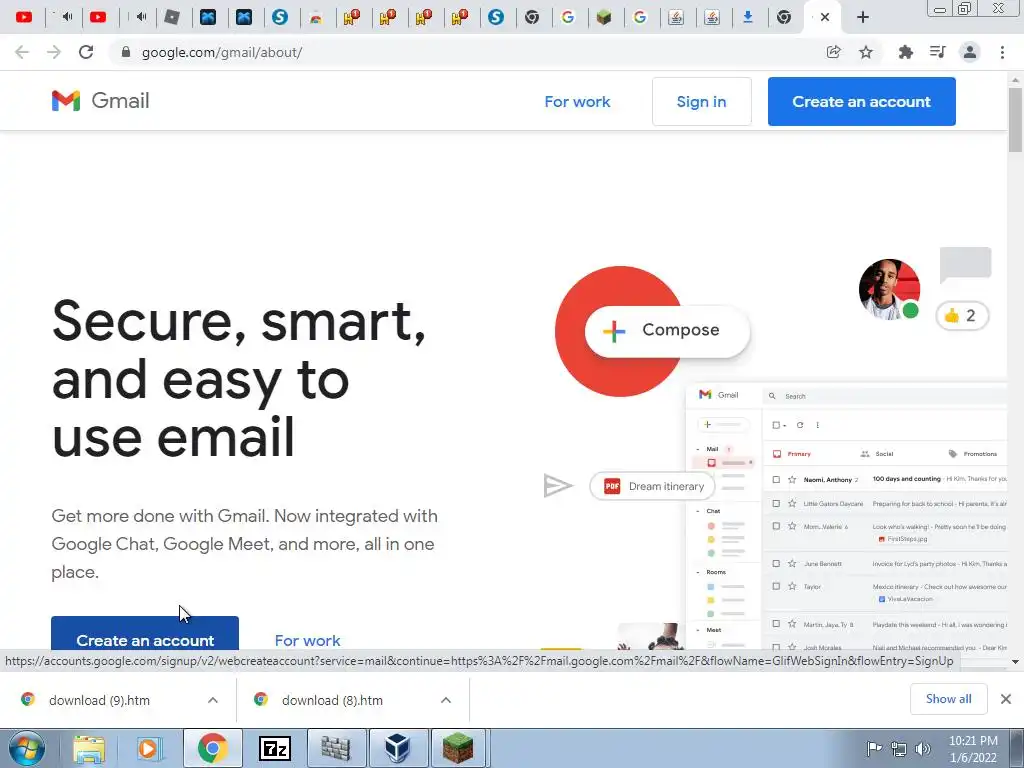Open a new tab with plus

[863, 18]
